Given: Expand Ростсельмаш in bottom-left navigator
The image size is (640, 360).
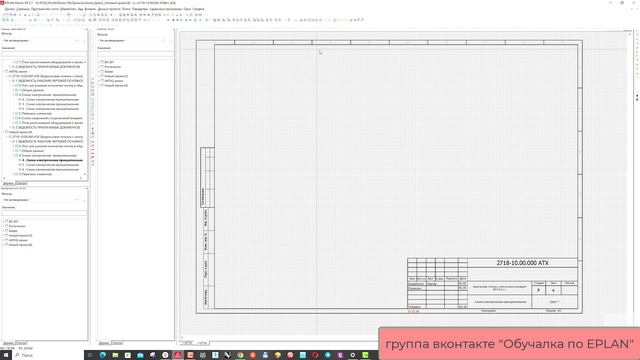Looking at the screenshot, I should pyautogui.click(x=4, y=226).
